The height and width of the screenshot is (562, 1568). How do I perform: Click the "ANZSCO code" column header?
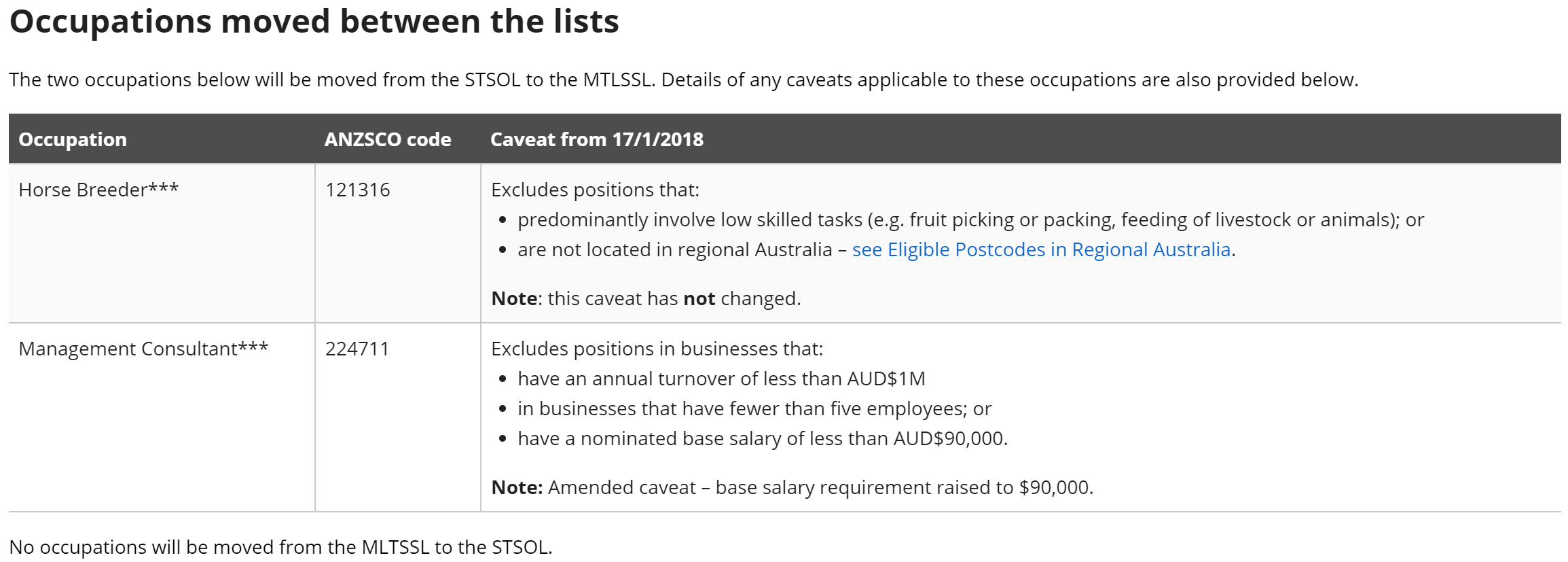point(388,139)
